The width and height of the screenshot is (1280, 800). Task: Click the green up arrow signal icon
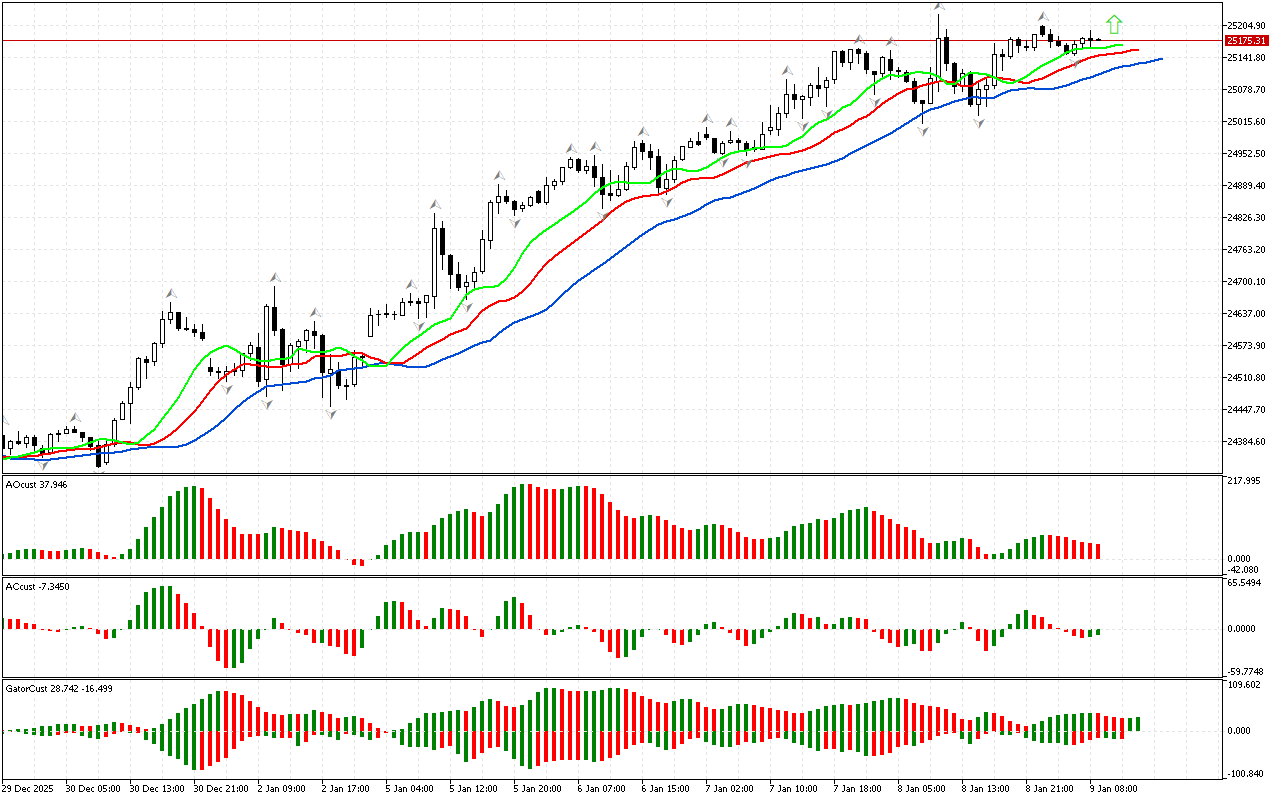click(x=1114, y=24)
